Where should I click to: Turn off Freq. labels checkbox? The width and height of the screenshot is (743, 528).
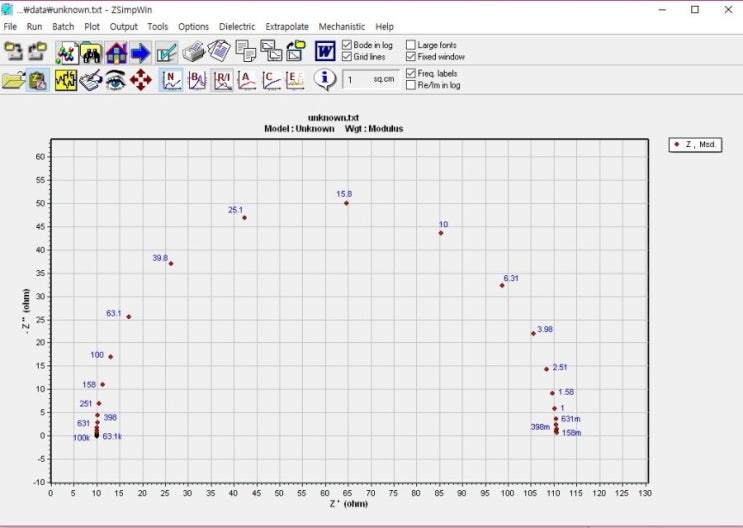(x=411, y=73)
